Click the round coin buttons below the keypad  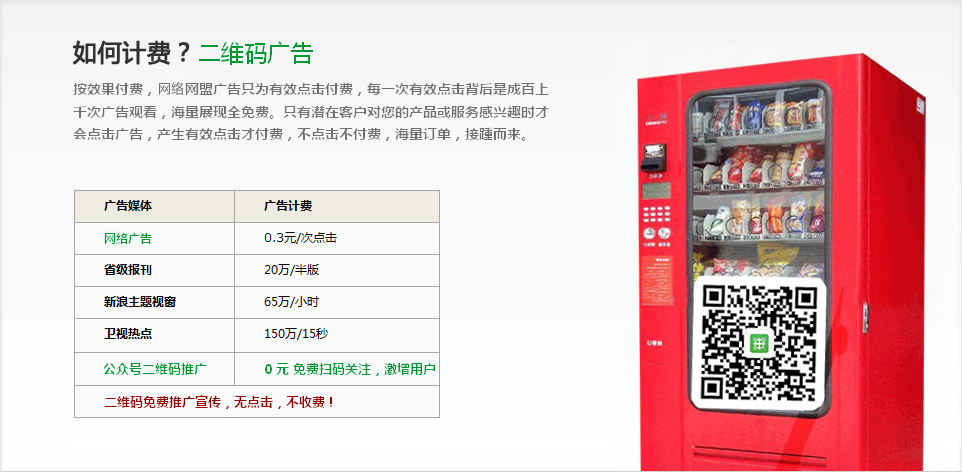(656, 233)
